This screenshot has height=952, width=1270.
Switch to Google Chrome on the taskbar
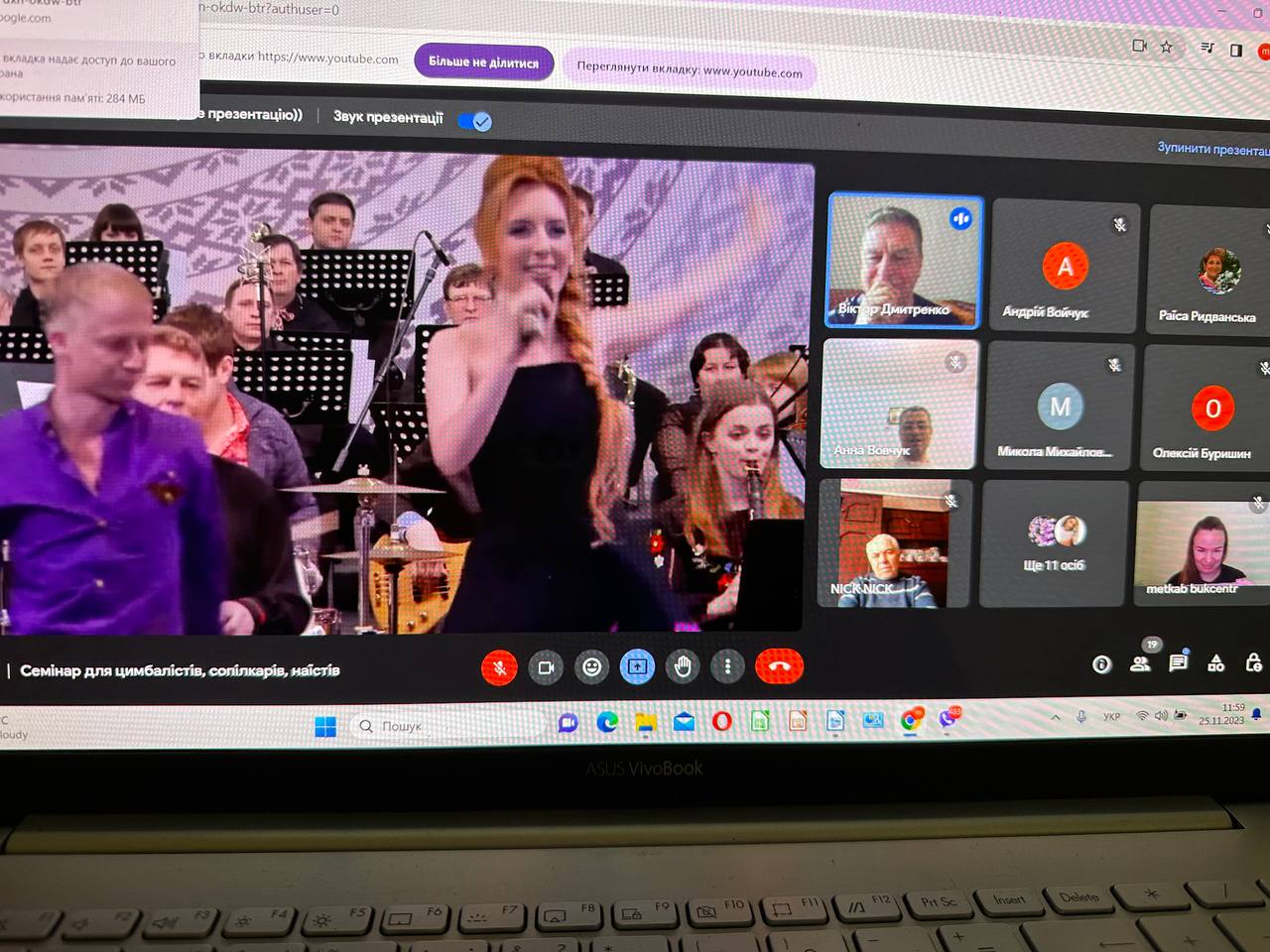[x=911, y=719]
